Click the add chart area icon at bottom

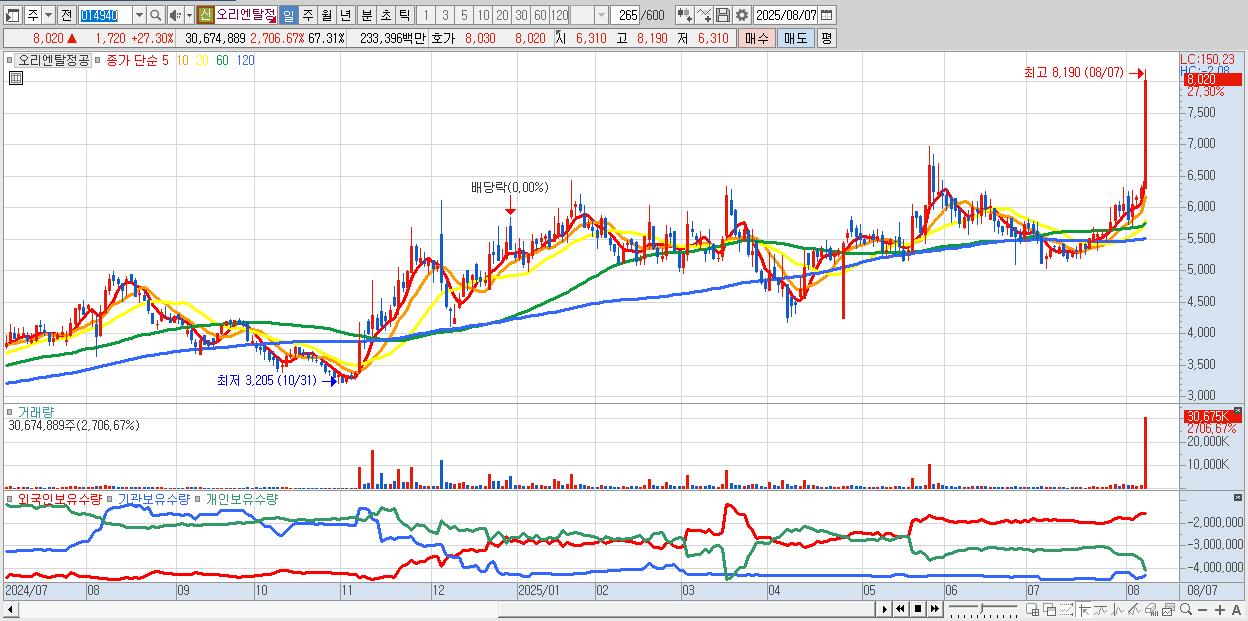pyautogui.click(x=1032, y=609)
